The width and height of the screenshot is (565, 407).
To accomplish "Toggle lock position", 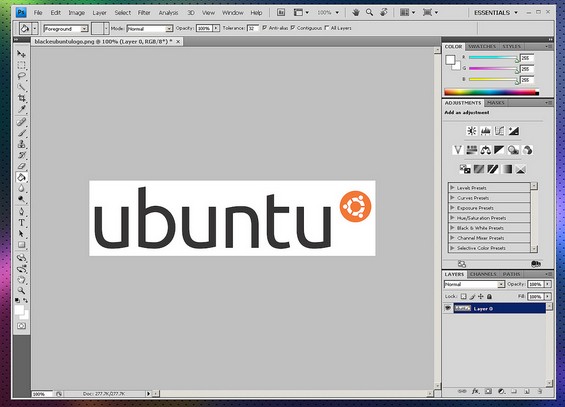I will (x=481, y=296).
